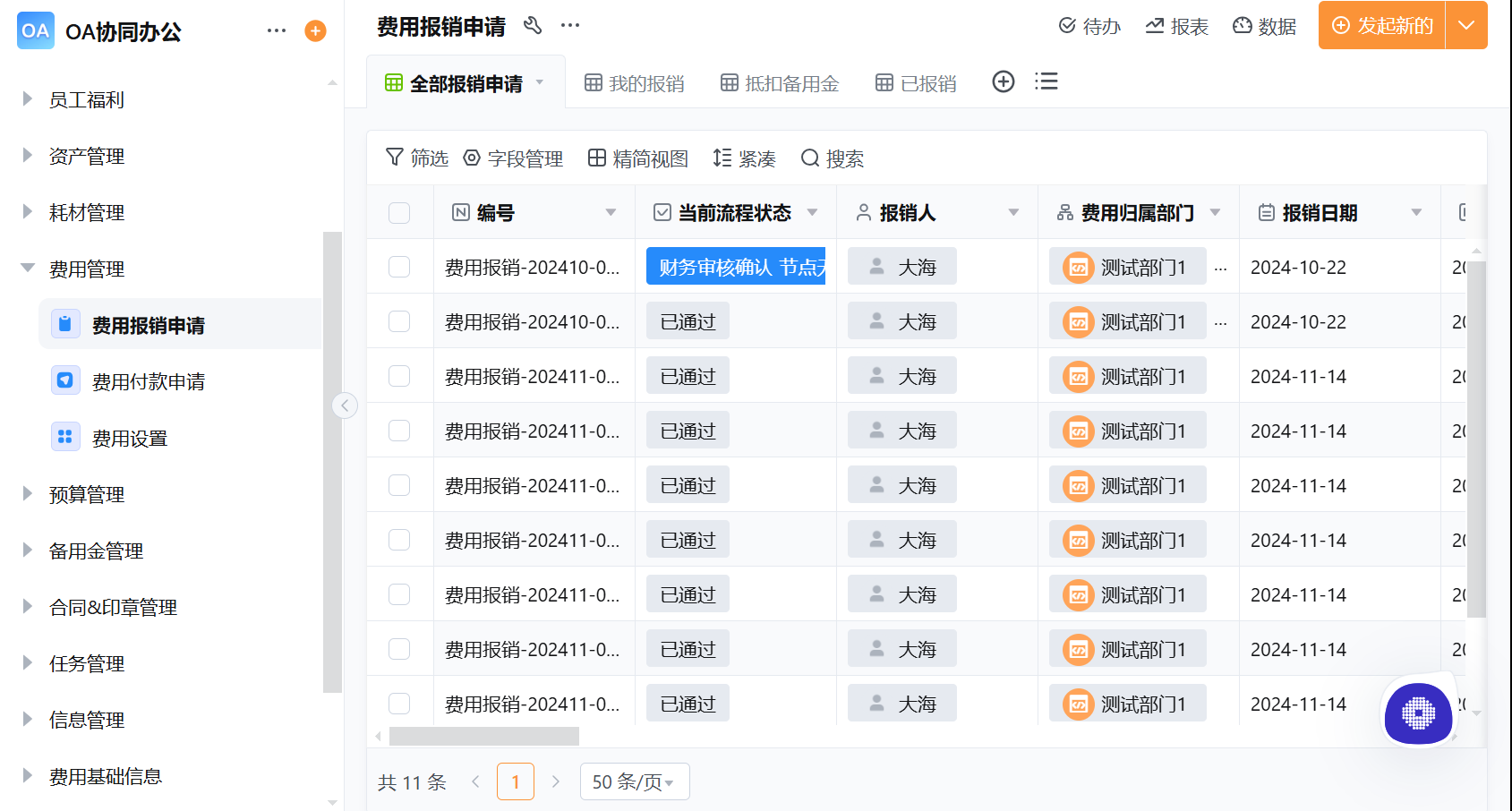The image size is (1512, 811).
Task: Click the orange plus button in the sidebar header
Action: pyautogui.click(x=314, y=30)
